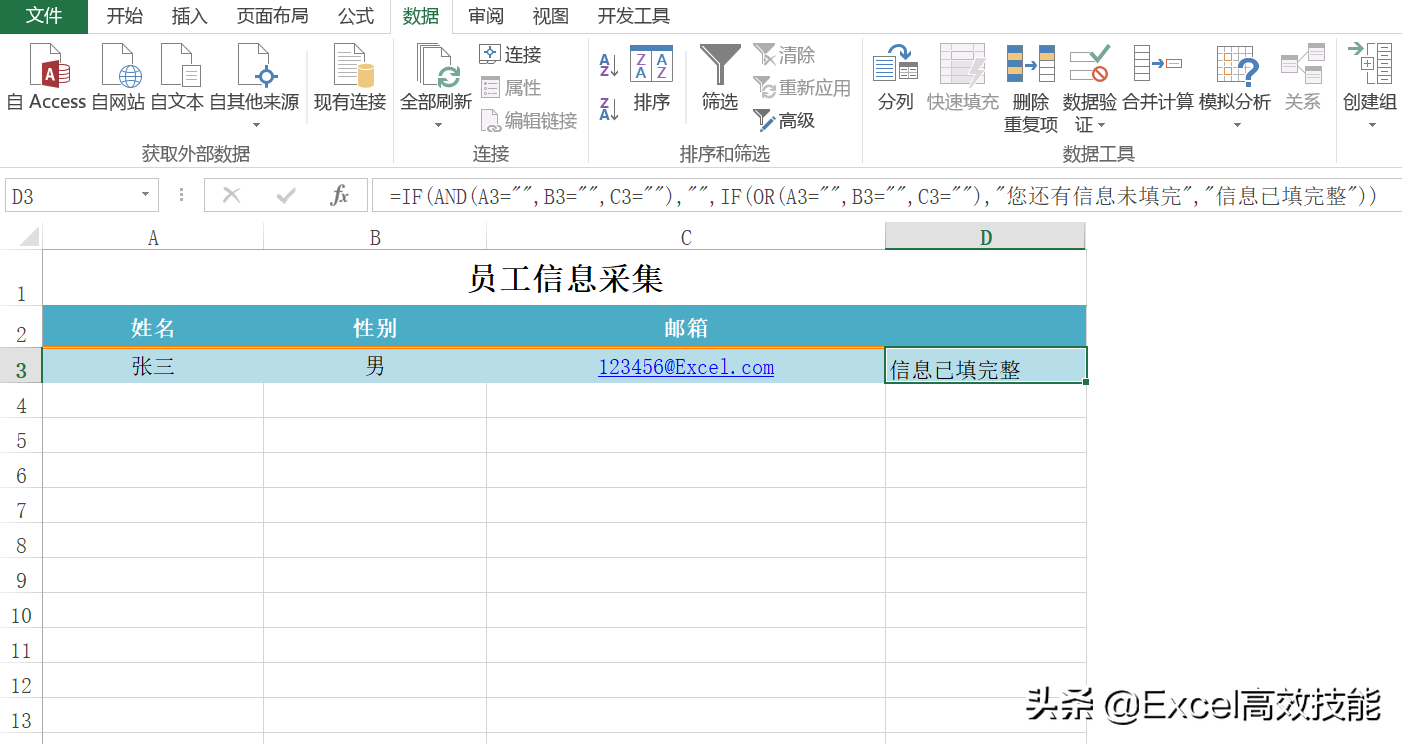Expand the 全部刷新 dropdown arrow
The image size is (1402, 744).
[437, 125]
